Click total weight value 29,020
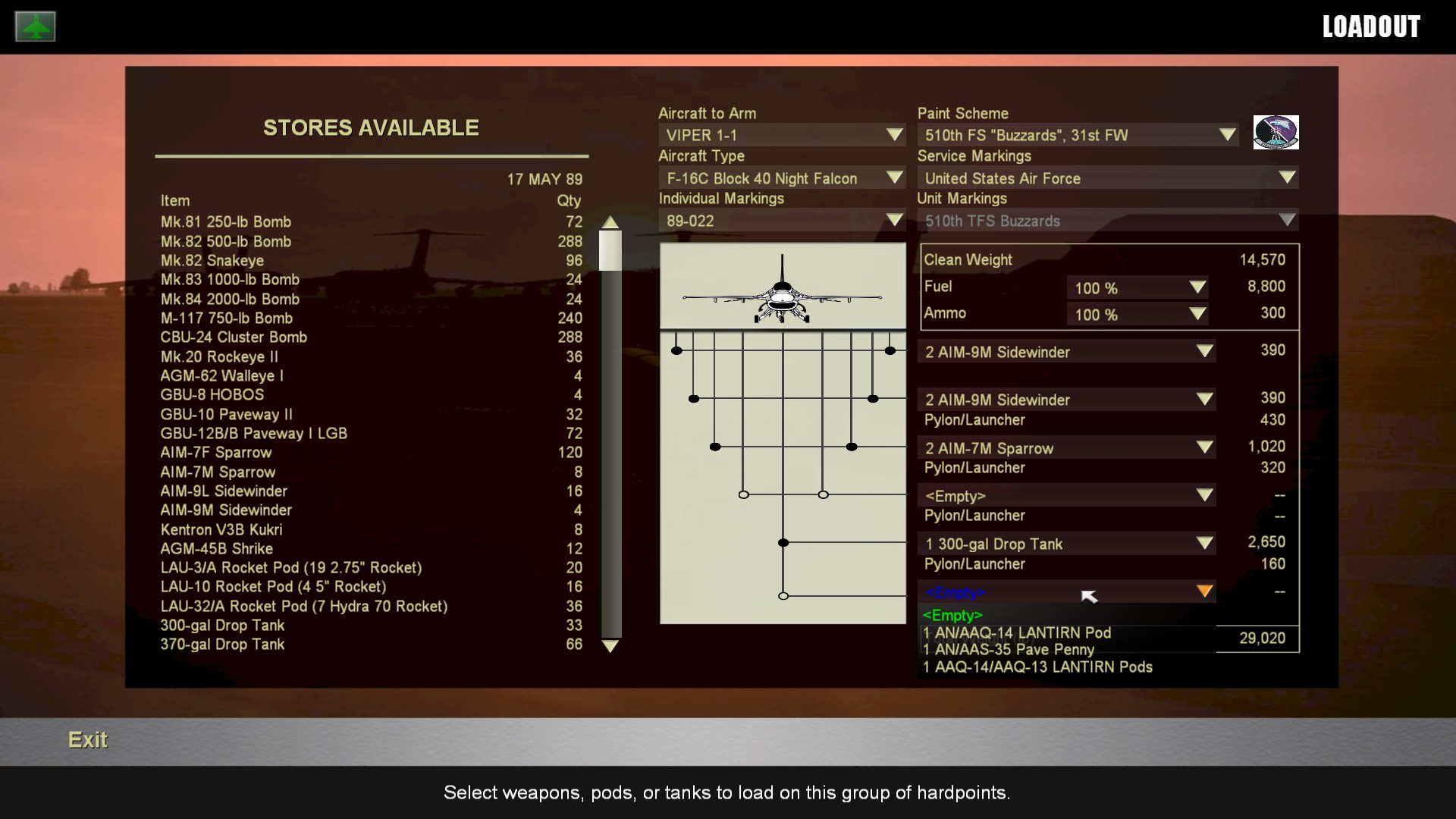Image resolution: width=1456 pixels, height=819 pixels. (1262, 639)
